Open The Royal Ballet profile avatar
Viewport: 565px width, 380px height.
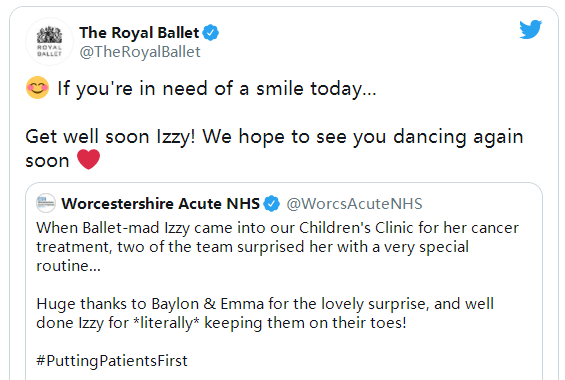[x=49, y=42]
